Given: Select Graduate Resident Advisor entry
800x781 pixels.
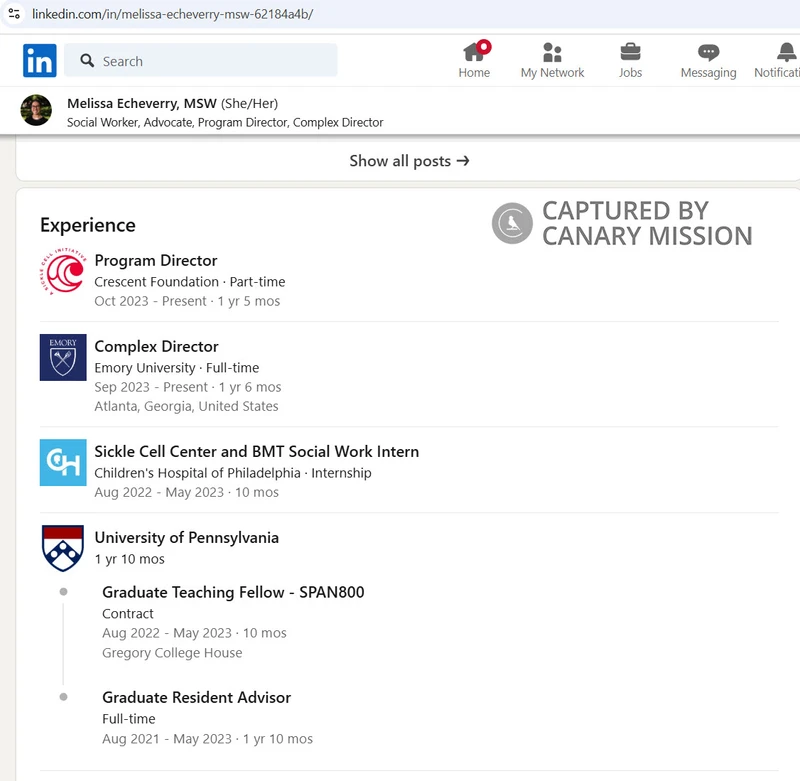Looking at the screenshot, I should 196,697.
